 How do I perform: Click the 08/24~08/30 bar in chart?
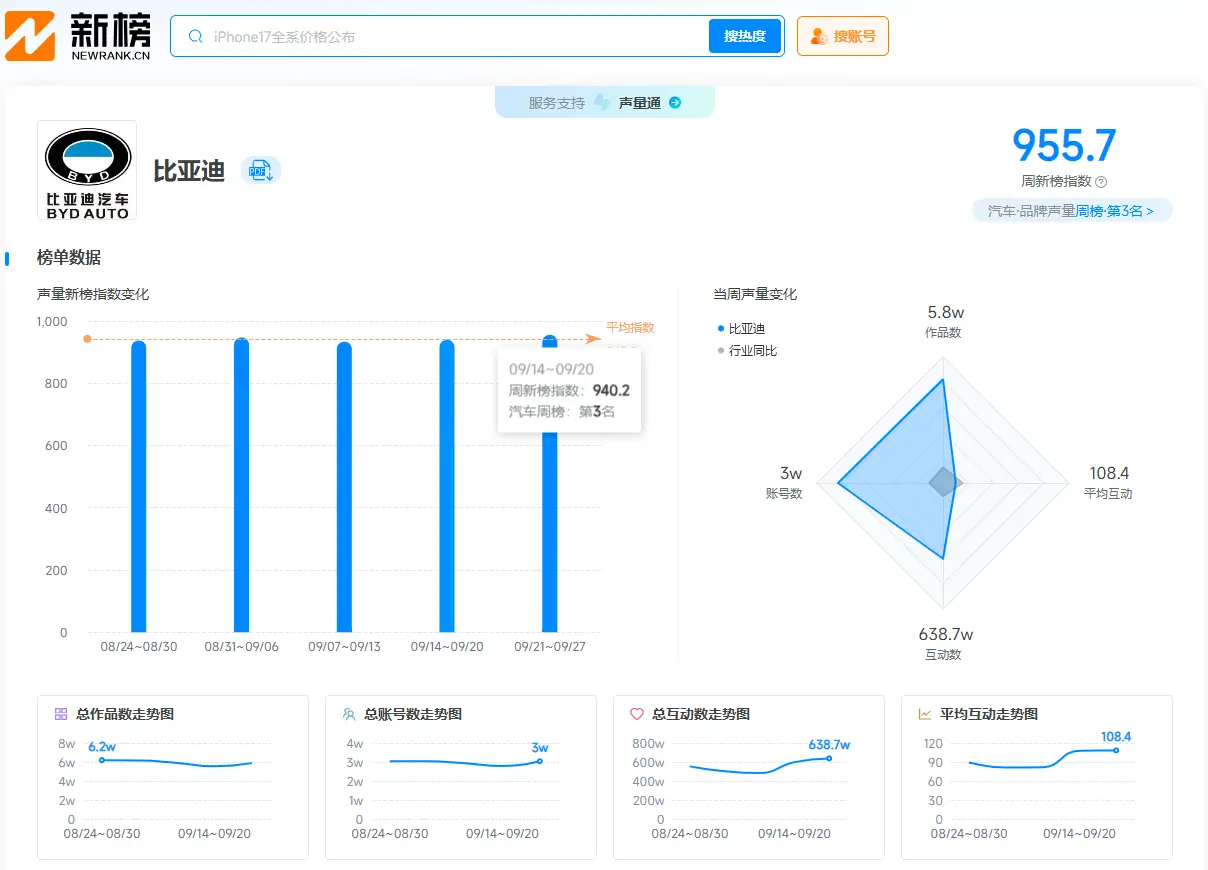click(x=139, y=486)
